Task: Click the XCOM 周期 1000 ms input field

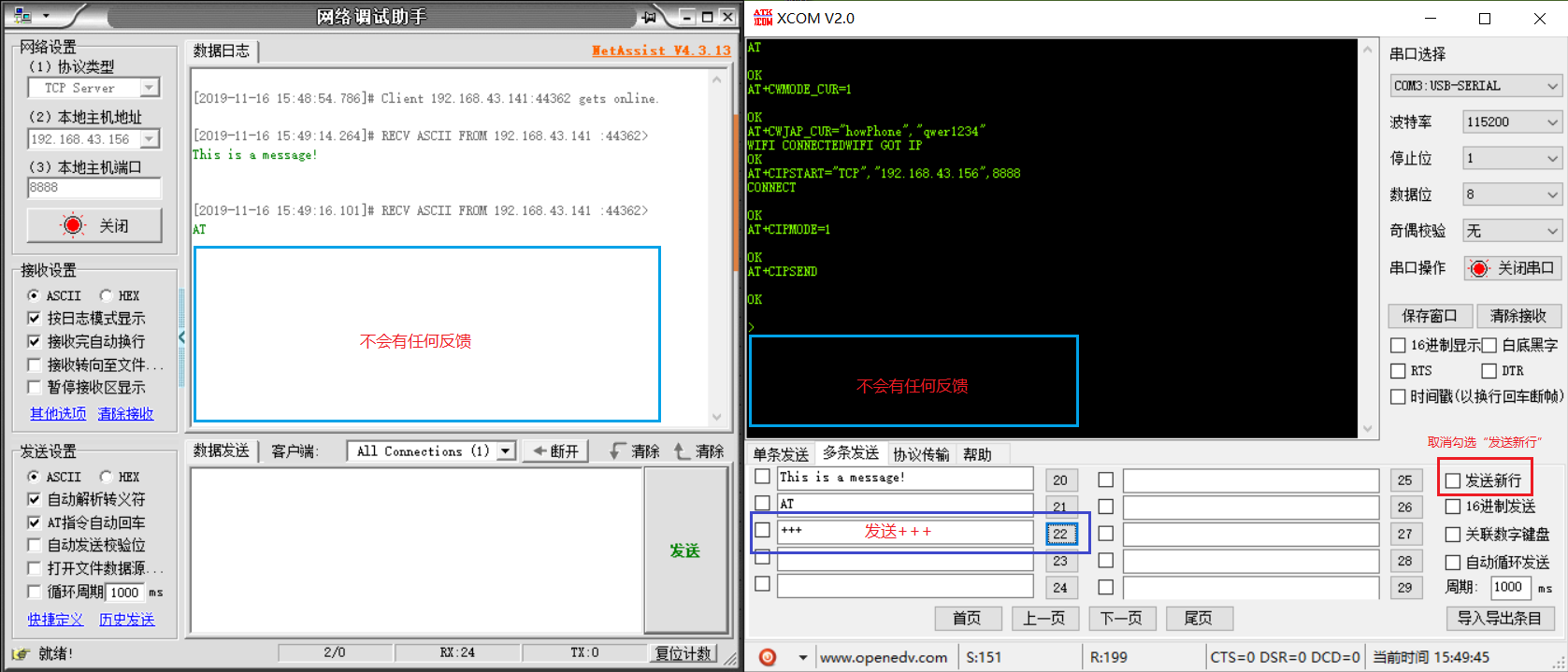Action: click(1510, 587)
